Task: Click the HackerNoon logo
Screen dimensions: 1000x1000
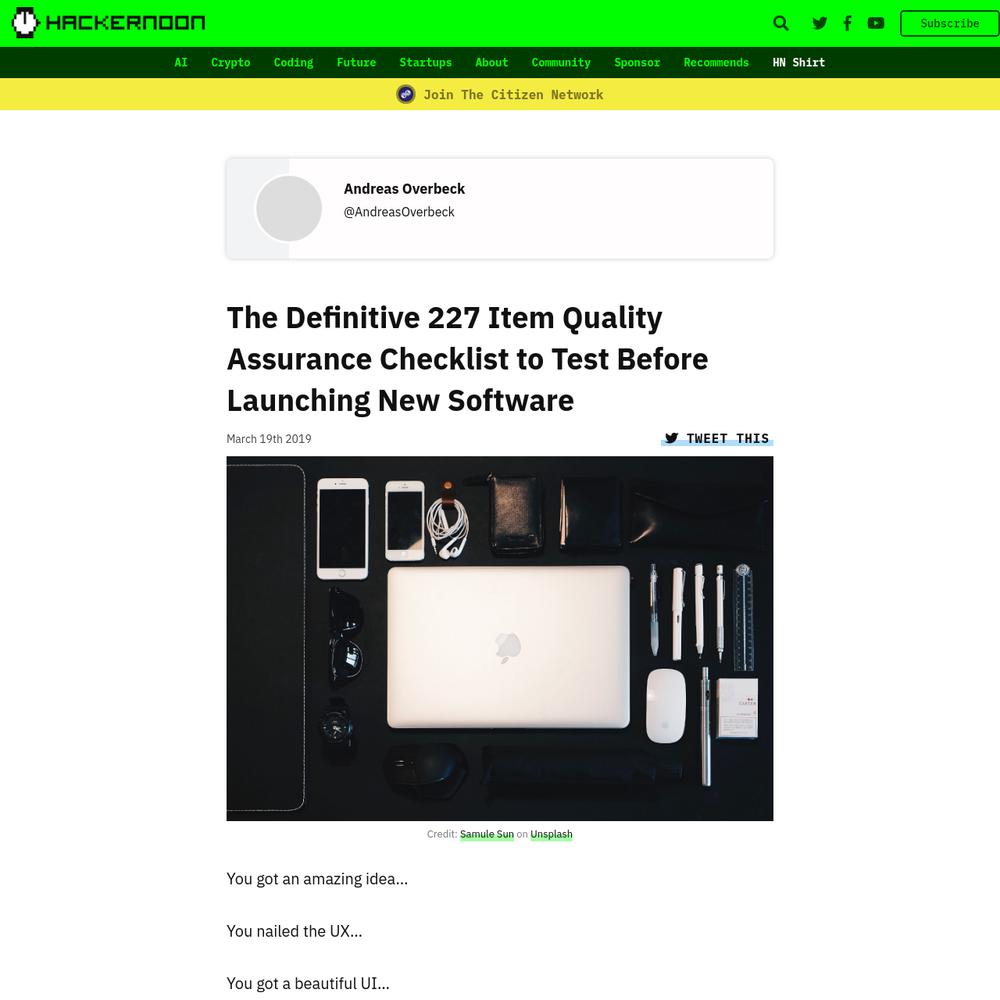Action: (109, 23)
